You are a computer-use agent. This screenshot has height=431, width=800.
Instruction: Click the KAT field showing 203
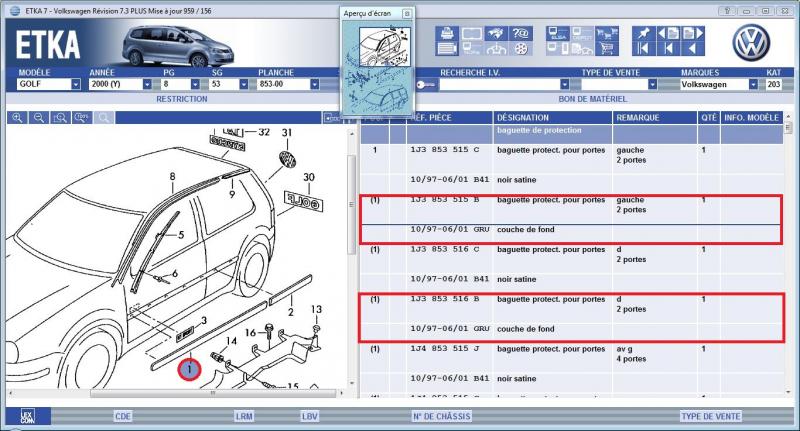coord(773,84)
